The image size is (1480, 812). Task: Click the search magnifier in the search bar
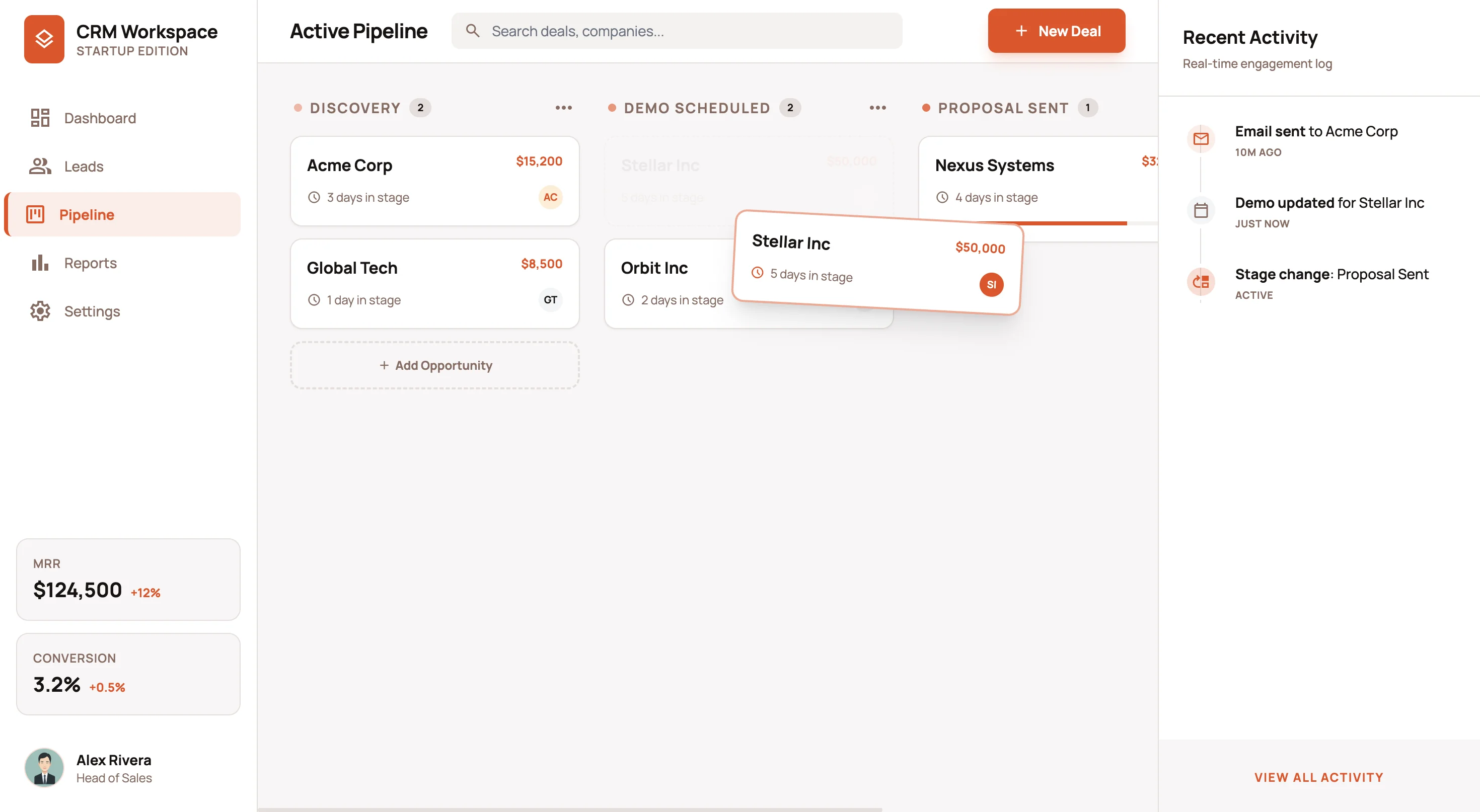473,30
